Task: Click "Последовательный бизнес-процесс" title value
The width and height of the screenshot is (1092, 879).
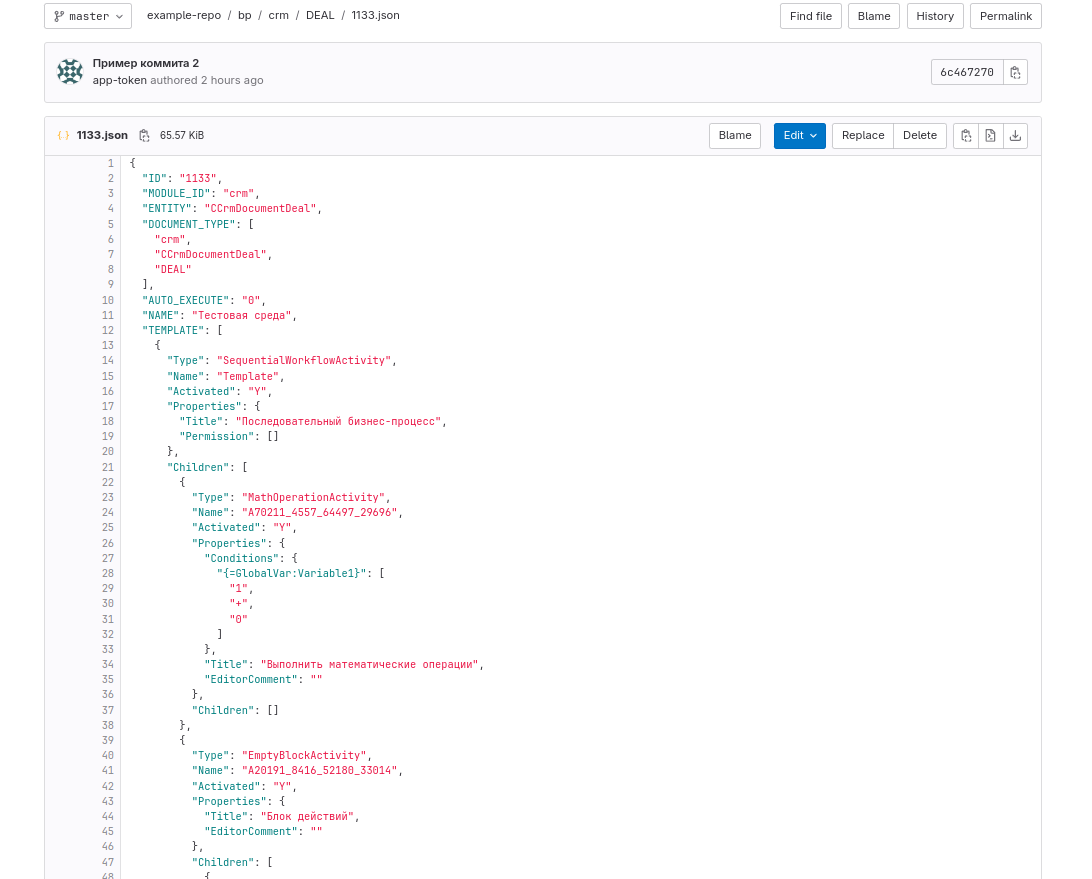Action: (338, 421)
